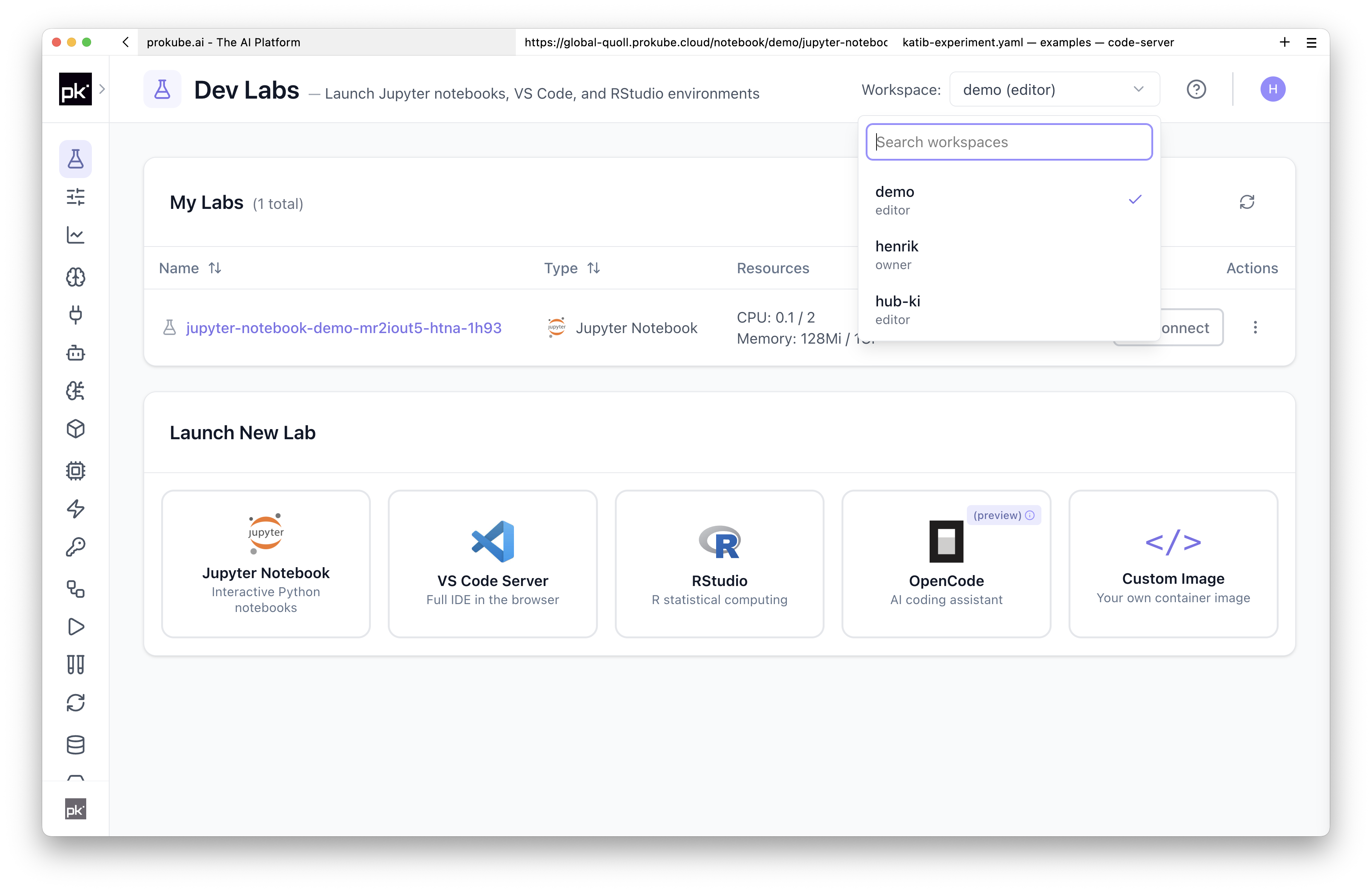1372x892 pixels.
Task: Select the demo workspace option
Action: coord(1009,200)
